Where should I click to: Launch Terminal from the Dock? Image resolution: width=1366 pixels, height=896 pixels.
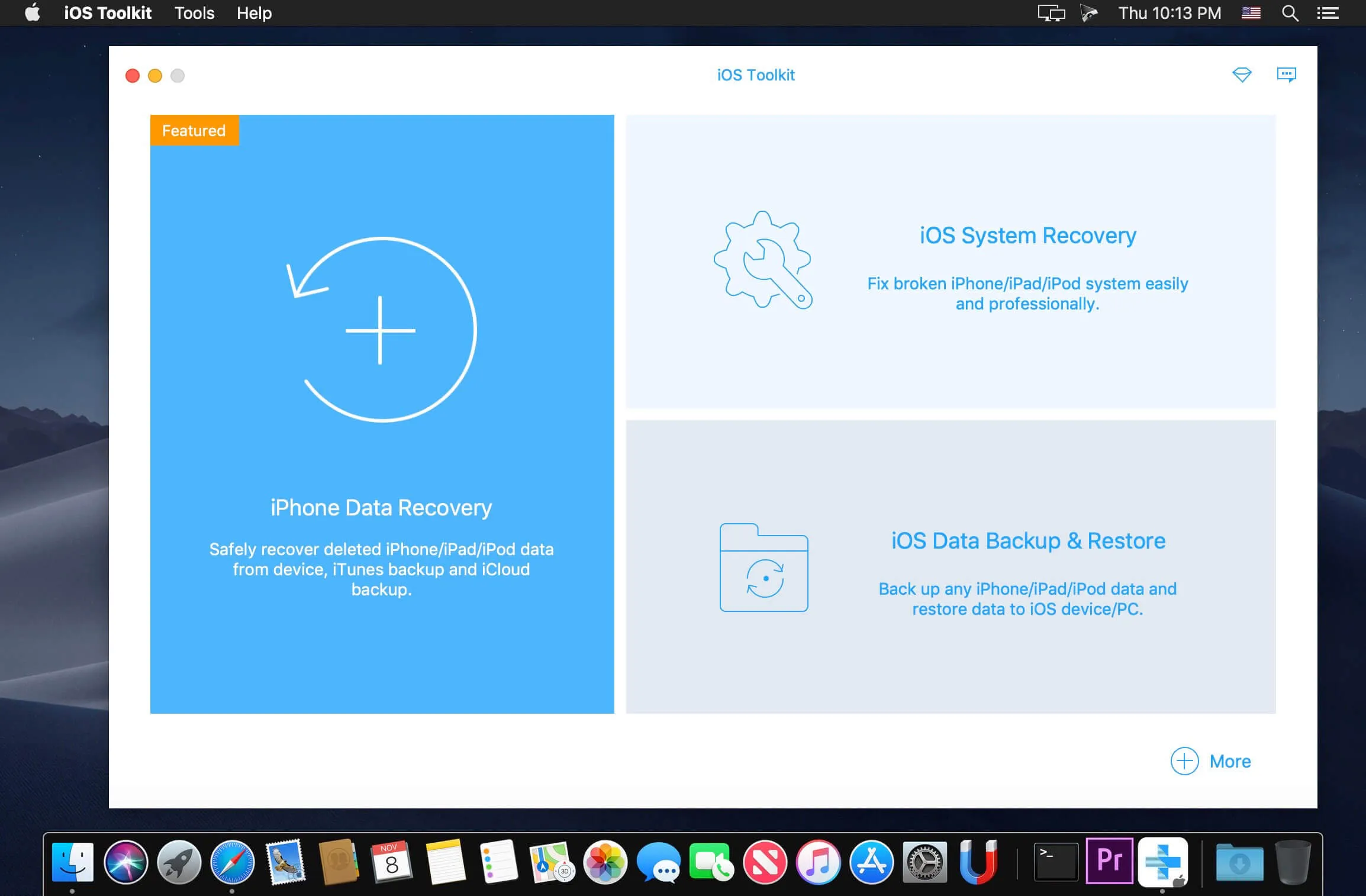click(x=1056, y=863)
